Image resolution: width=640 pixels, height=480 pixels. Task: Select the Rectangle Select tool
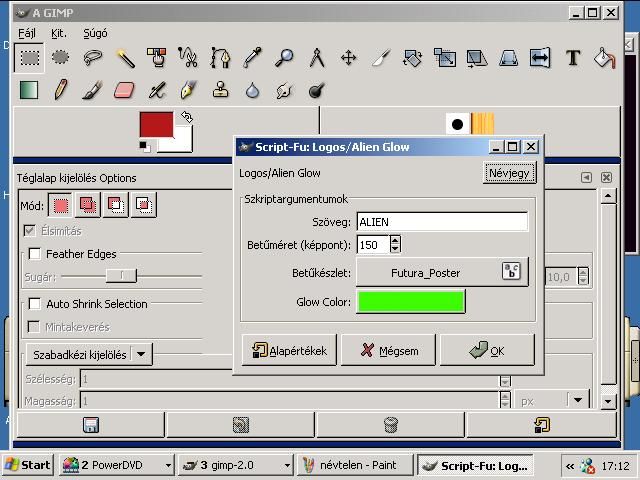(29, 57)
